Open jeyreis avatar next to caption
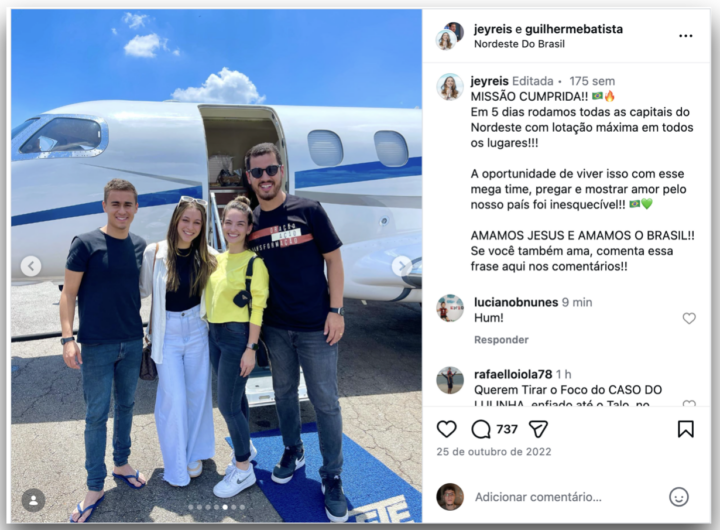 (x=450, y=86)
